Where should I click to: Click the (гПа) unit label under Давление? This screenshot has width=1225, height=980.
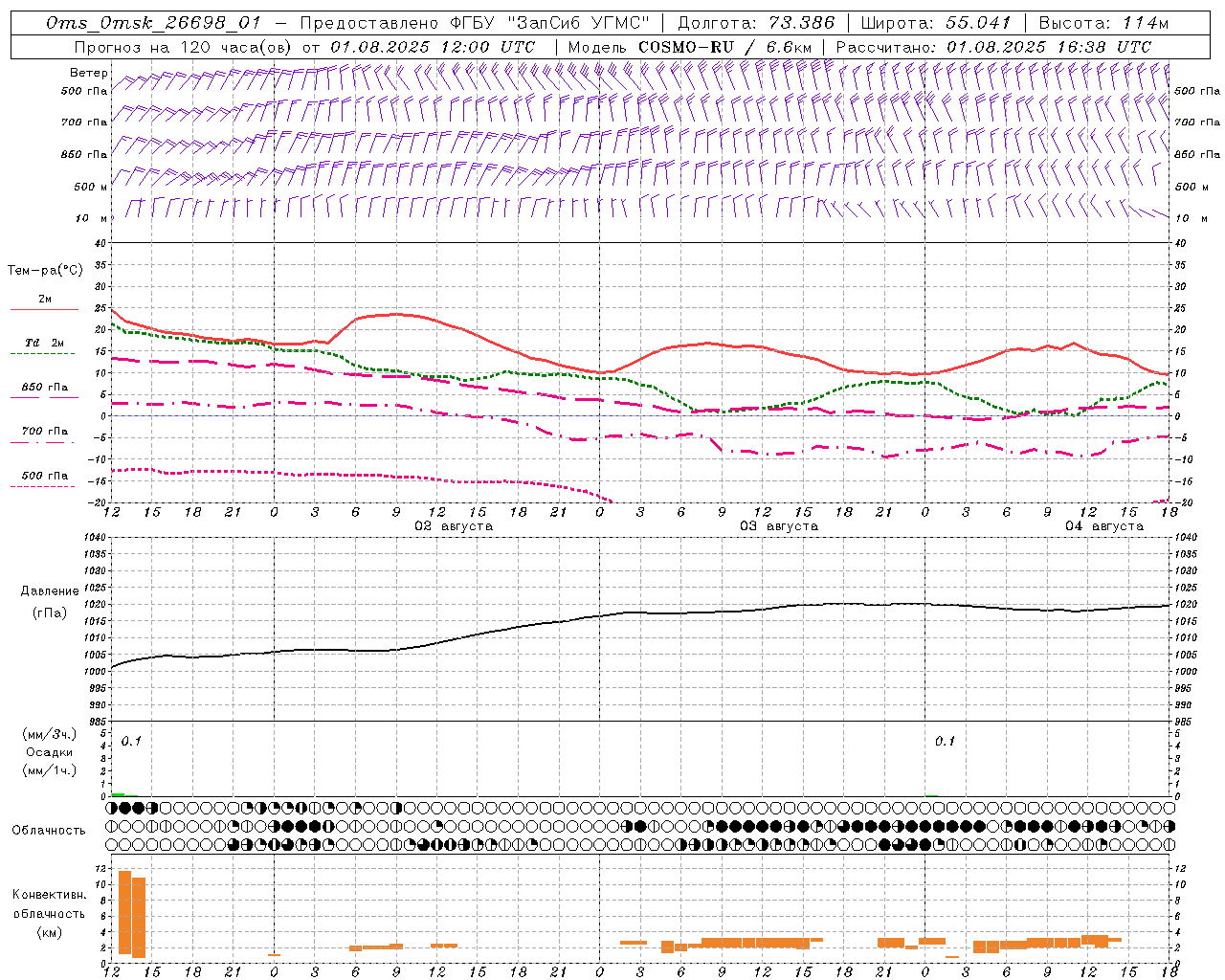49,613
